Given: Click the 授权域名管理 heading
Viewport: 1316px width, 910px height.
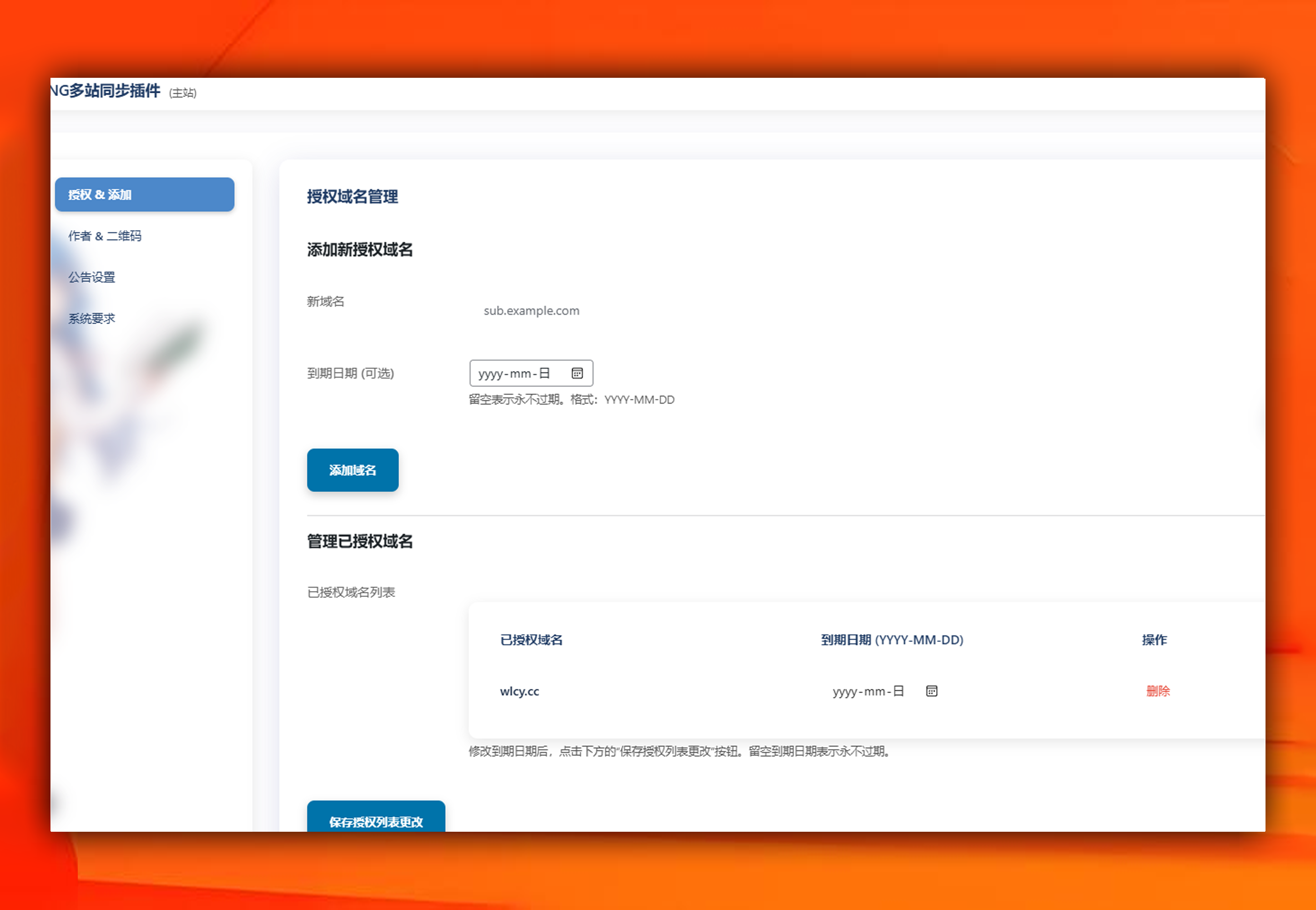Looking at the screenshot, I should coord(352,197).
